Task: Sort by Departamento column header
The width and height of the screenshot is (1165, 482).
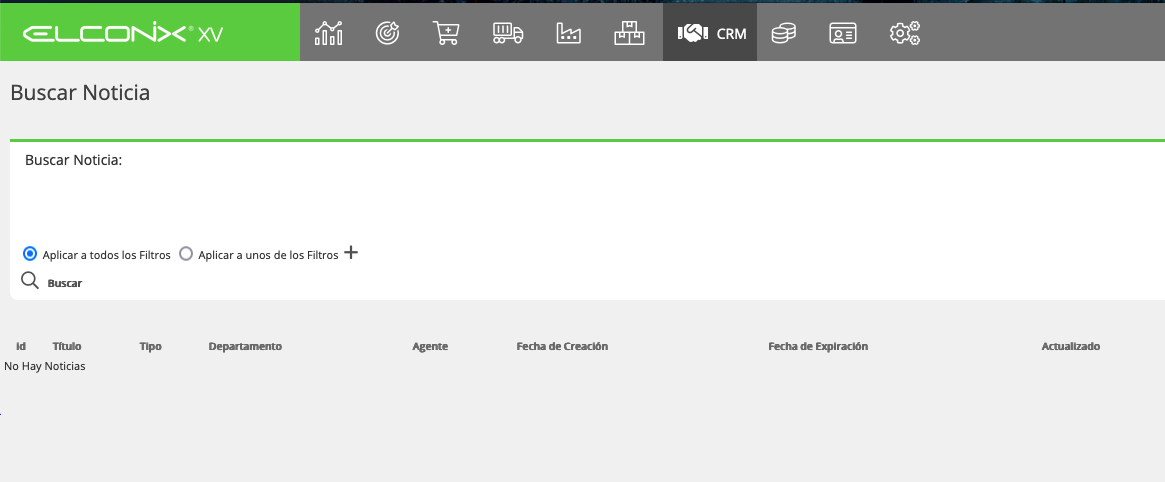Action: [x=245, y=346]
